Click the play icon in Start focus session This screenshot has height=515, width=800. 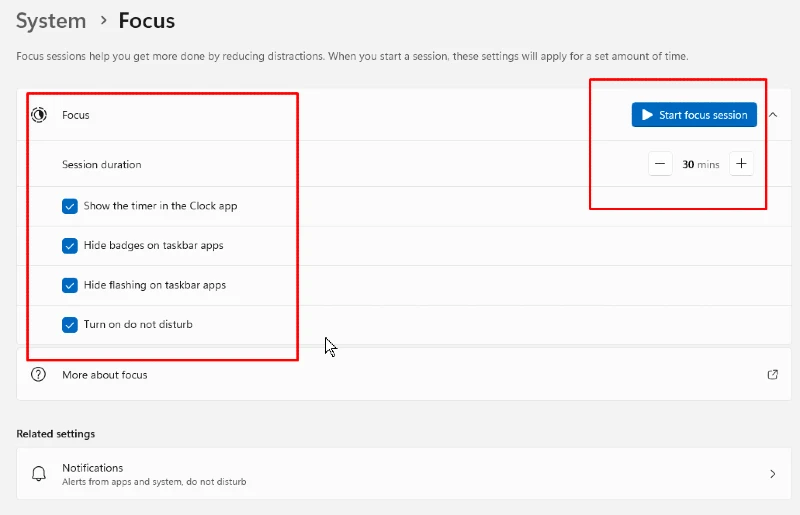(647, 115)
